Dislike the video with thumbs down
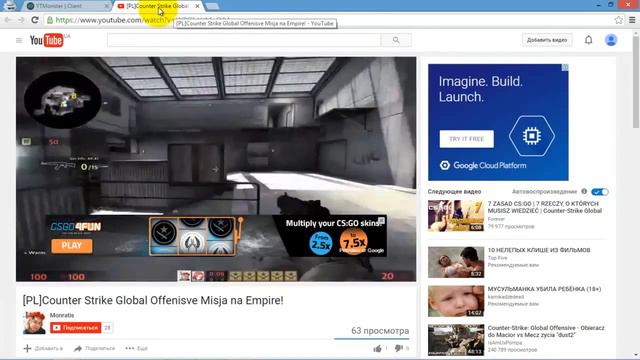This screenshot has height=360, width=640. coord(398,348)
